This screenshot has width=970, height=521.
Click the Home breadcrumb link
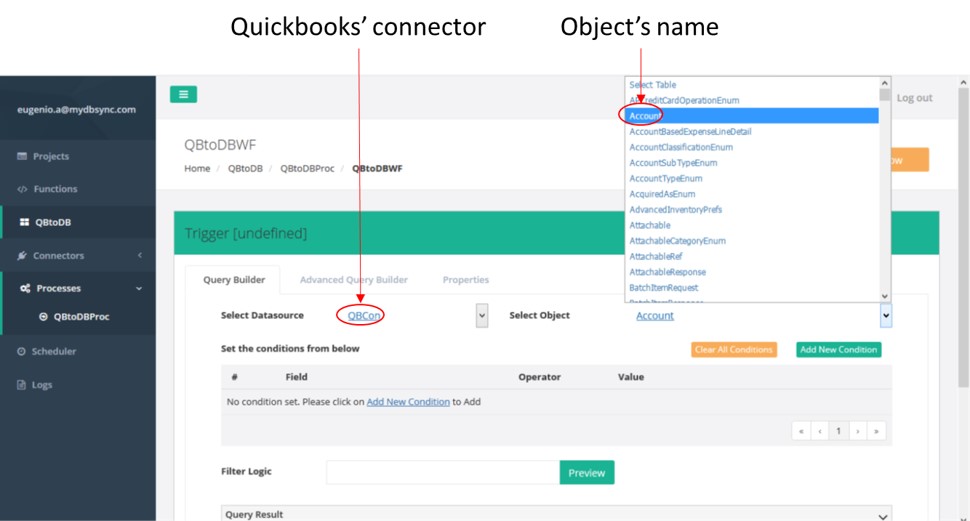tap(197, 169)
